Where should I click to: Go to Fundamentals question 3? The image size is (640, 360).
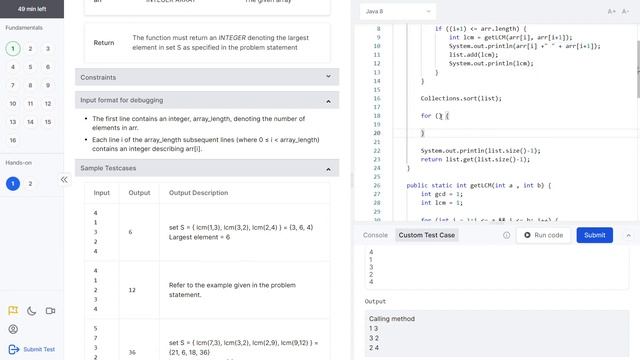(x=48, y=49)
